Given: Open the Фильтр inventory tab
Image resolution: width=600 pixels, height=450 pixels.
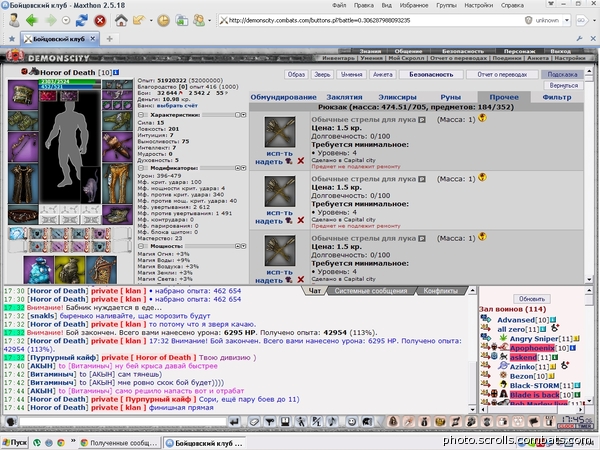Looking at the screenshot, I should tap(557, 97).
